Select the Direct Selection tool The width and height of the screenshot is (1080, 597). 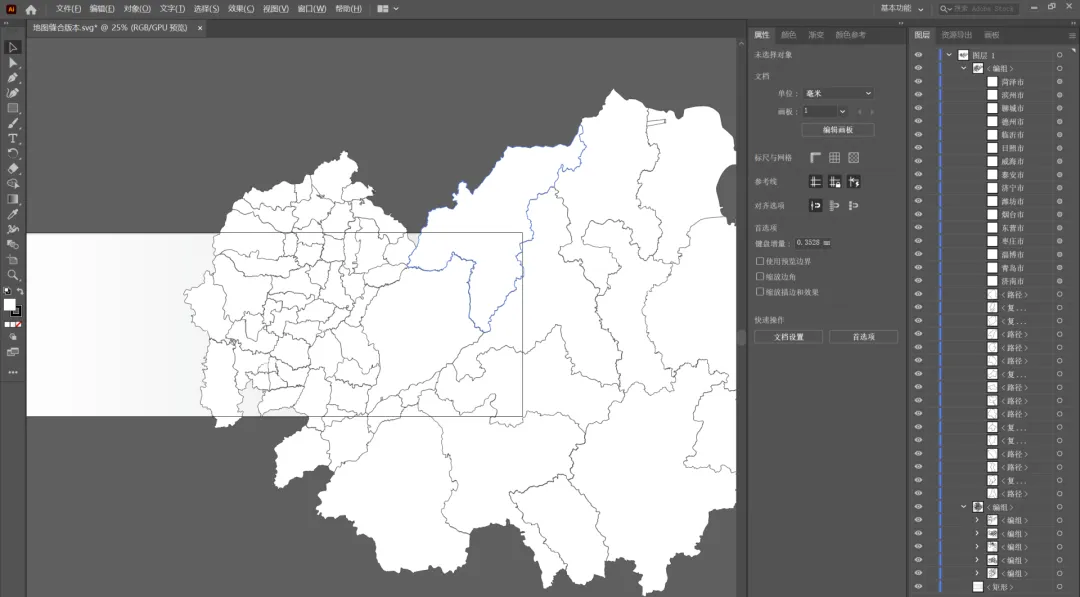coord(12,63)
